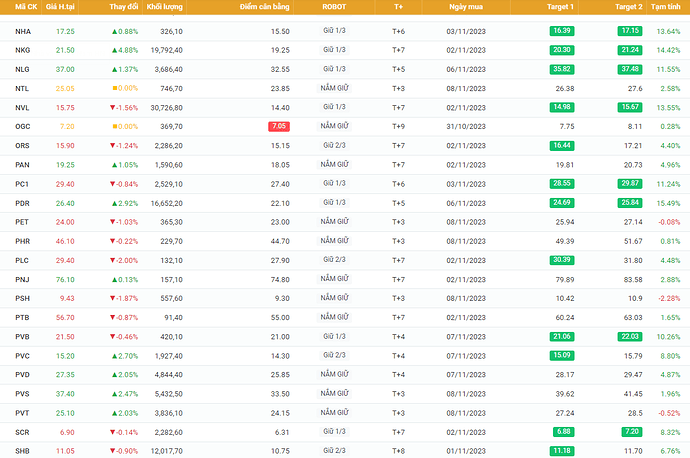Image resolution: width=690 pixels, height=458 pixels.
Task: Click PVB's Target 2 badge 22.03
Action: tap(630, 337)
